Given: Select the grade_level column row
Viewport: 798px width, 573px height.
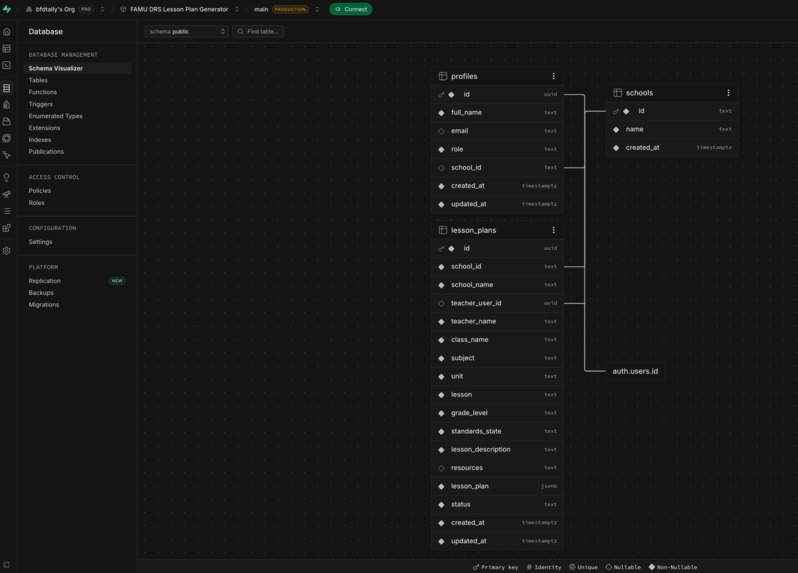Looking at the screenshot, I should [x=497, y=413].
